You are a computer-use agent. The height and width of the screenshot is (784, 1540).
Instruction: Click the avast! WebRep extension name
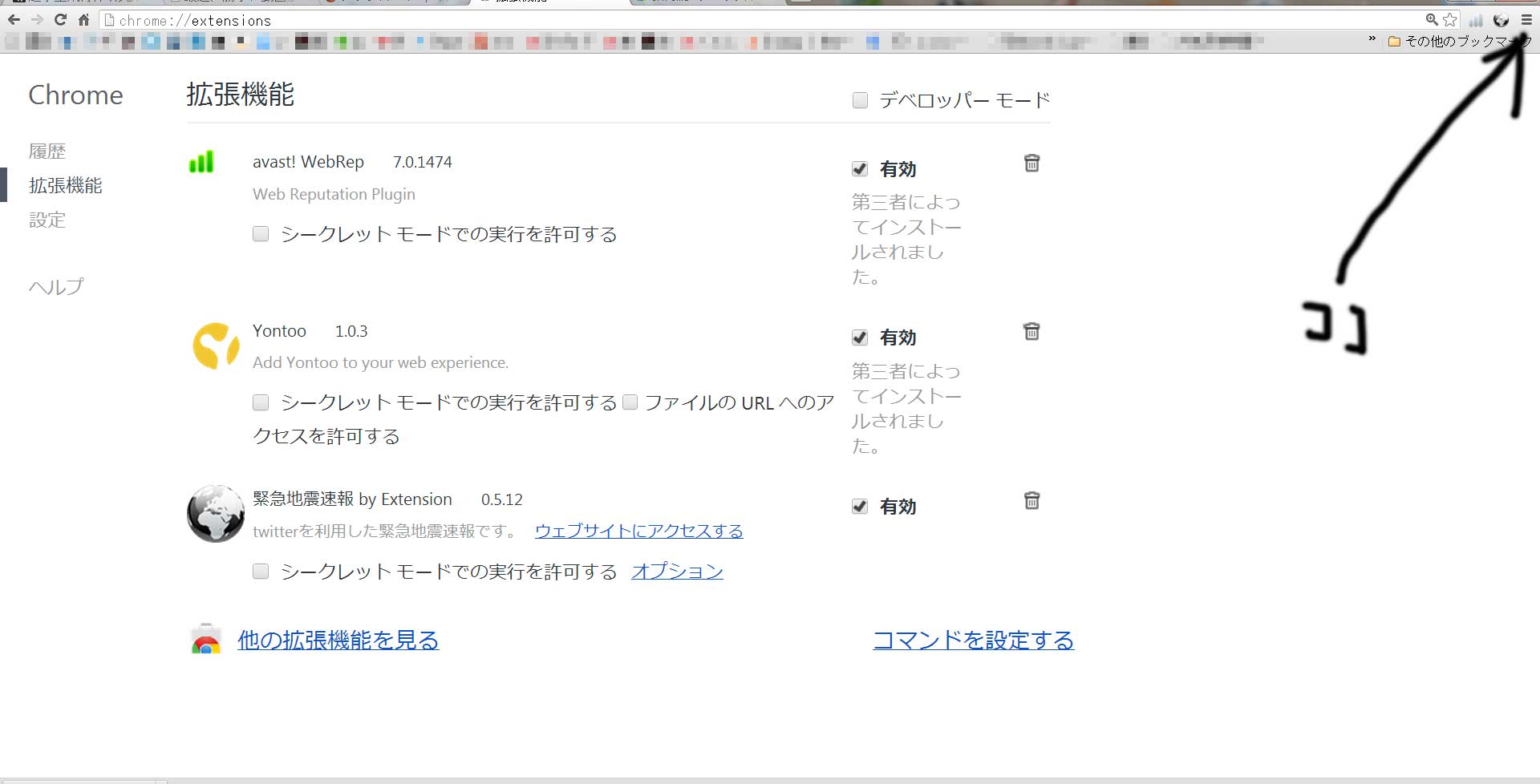(x=308, y=162)
